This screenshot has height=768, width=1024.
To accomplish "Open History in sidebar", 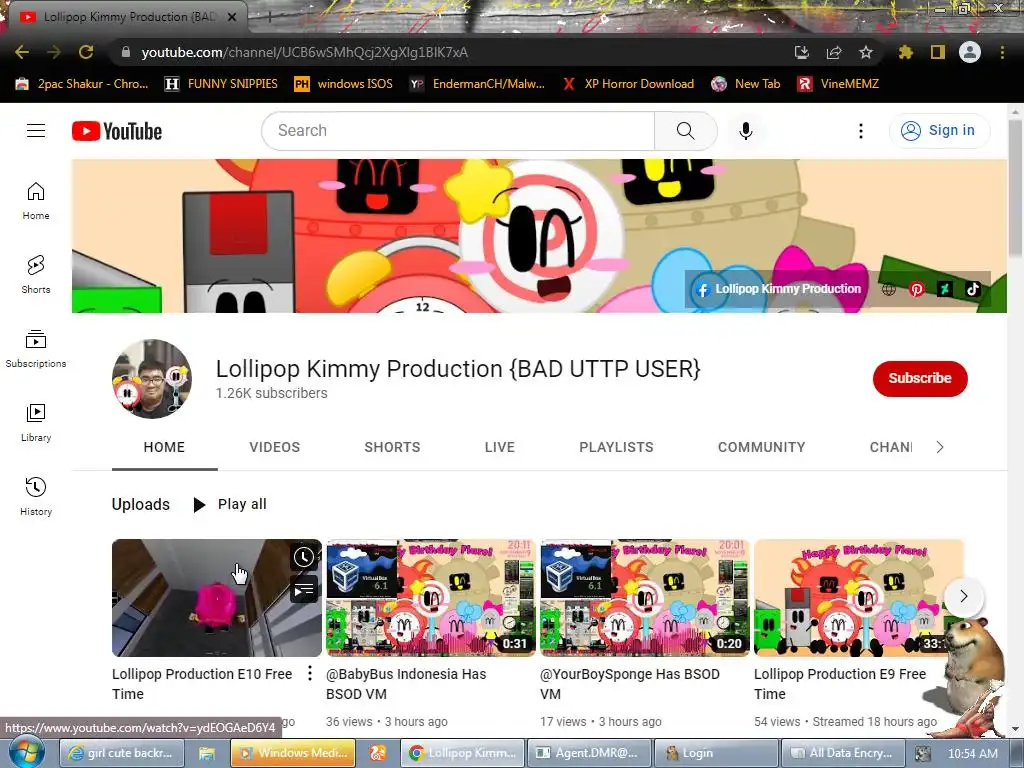I will coord(36,497).
